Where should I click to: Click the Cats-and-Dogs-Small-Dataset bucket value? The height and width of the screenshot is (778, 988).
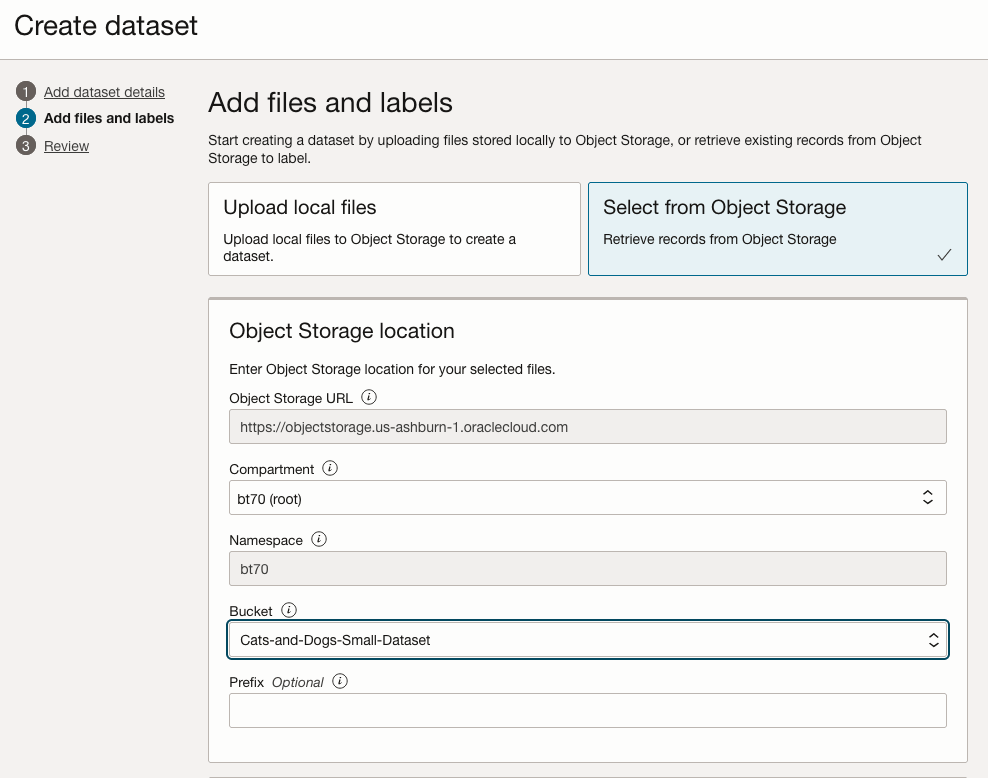coord(336,640)
